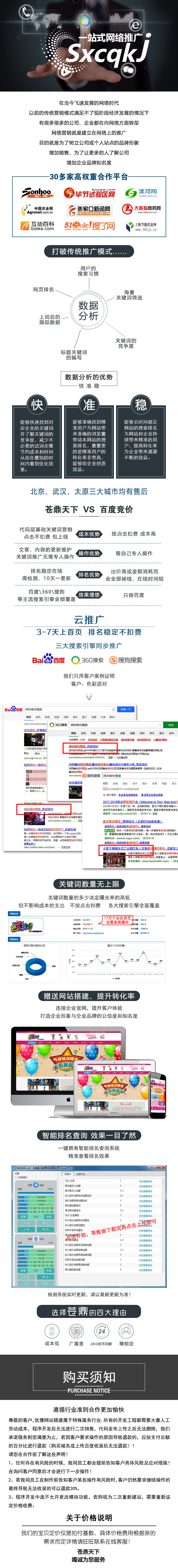This screenshot has width=178, height=1568.
Task: Click the 搜狗搜索 logo
Action: (126, 660)
